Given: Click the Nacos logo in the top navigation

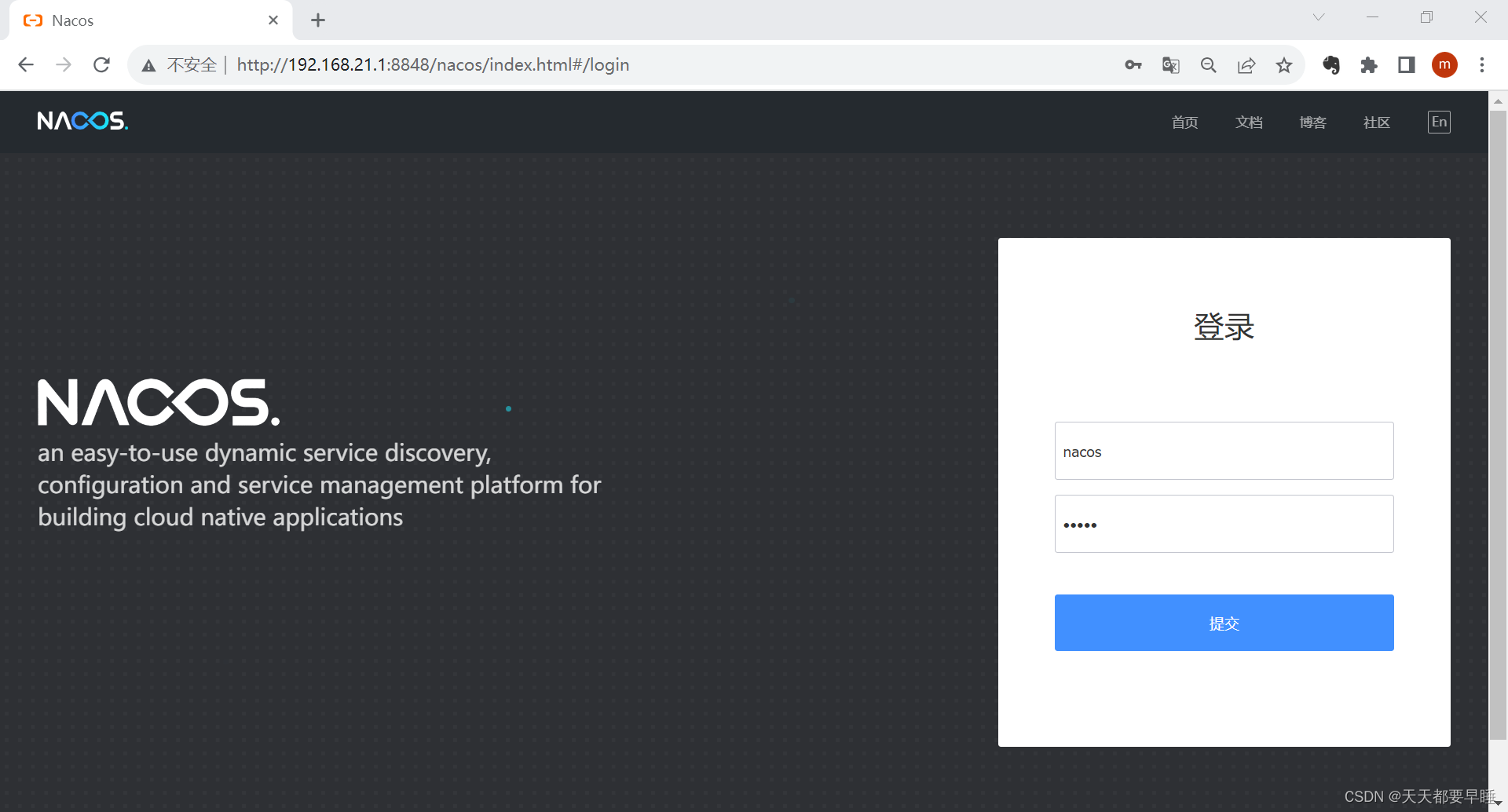Looking at the screenshot, I should coord(82,120).
